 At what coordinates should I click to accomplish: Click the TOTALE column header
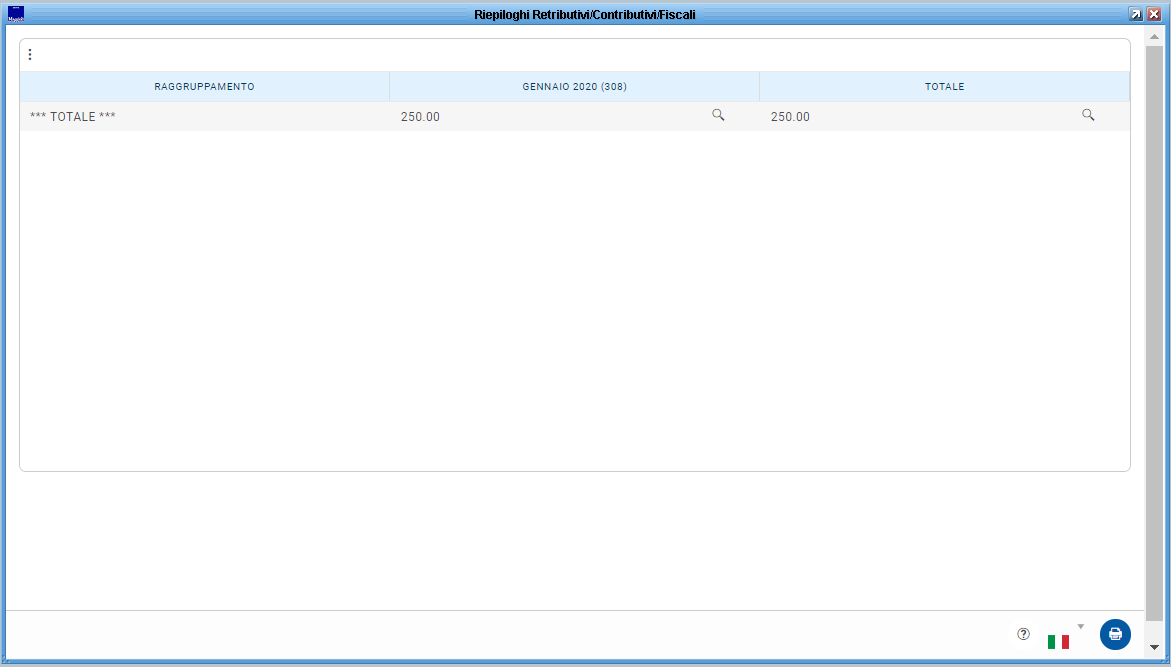point(945,87)
